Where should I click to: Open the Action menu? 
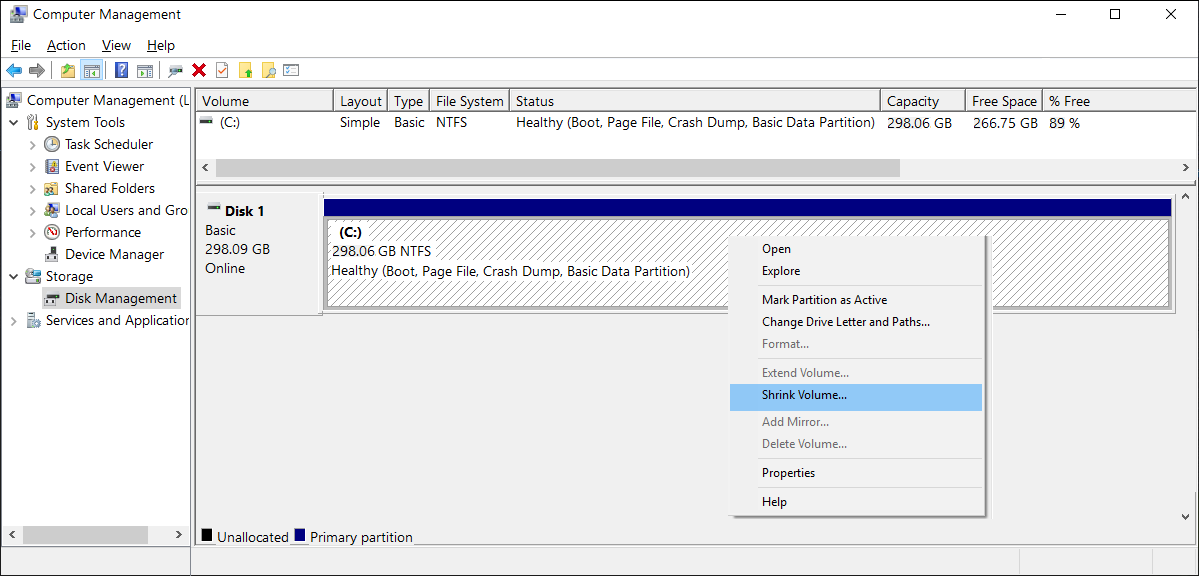click(66, 45)
